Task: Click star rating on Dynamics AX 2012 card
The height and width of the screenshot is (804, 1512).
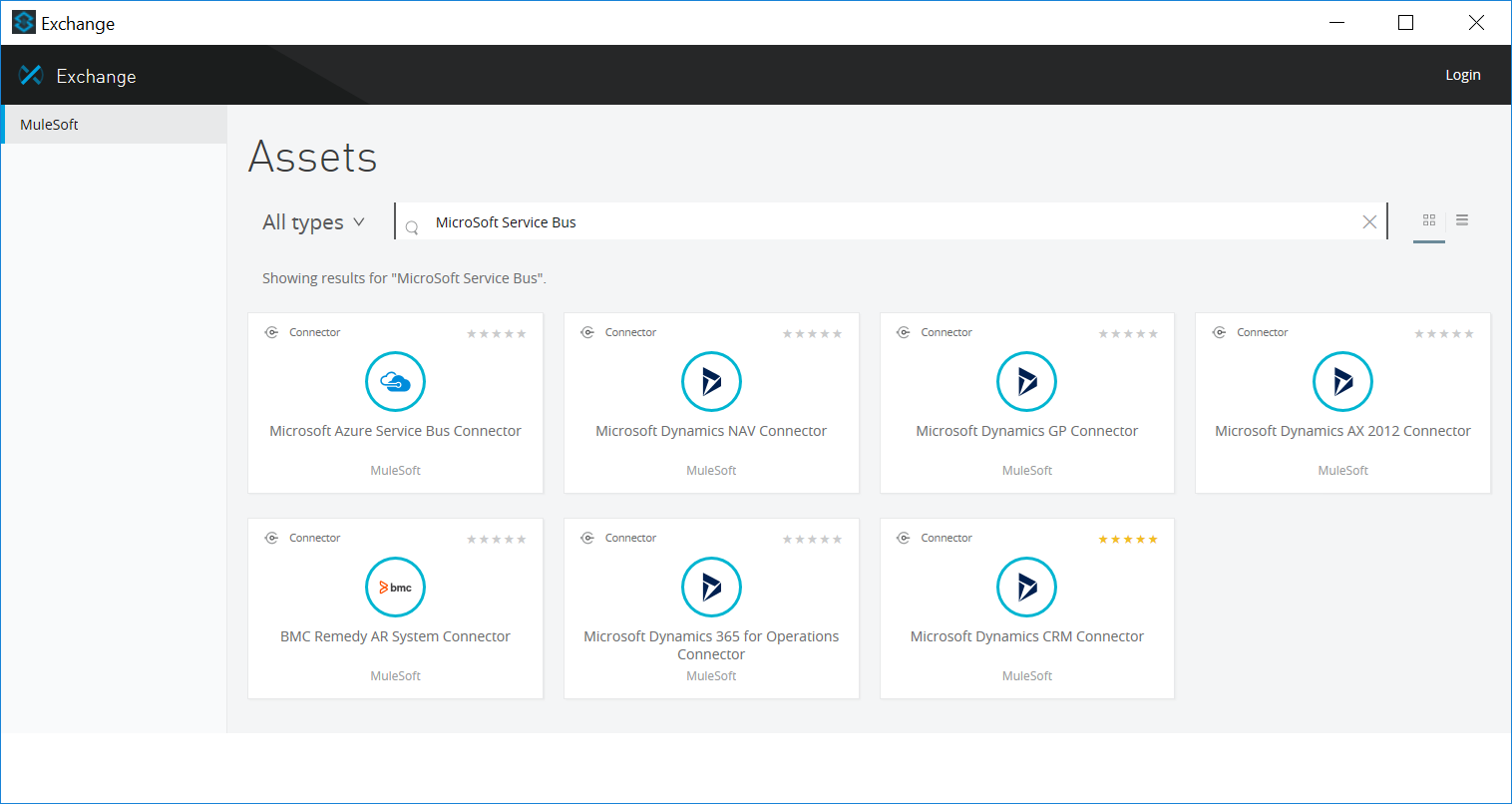Action: point(1444,334)
